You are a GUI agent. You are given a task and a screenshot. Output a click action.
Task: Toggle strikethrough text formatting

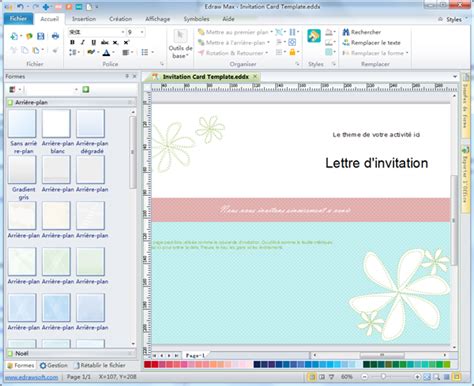(x=105, y=42)
